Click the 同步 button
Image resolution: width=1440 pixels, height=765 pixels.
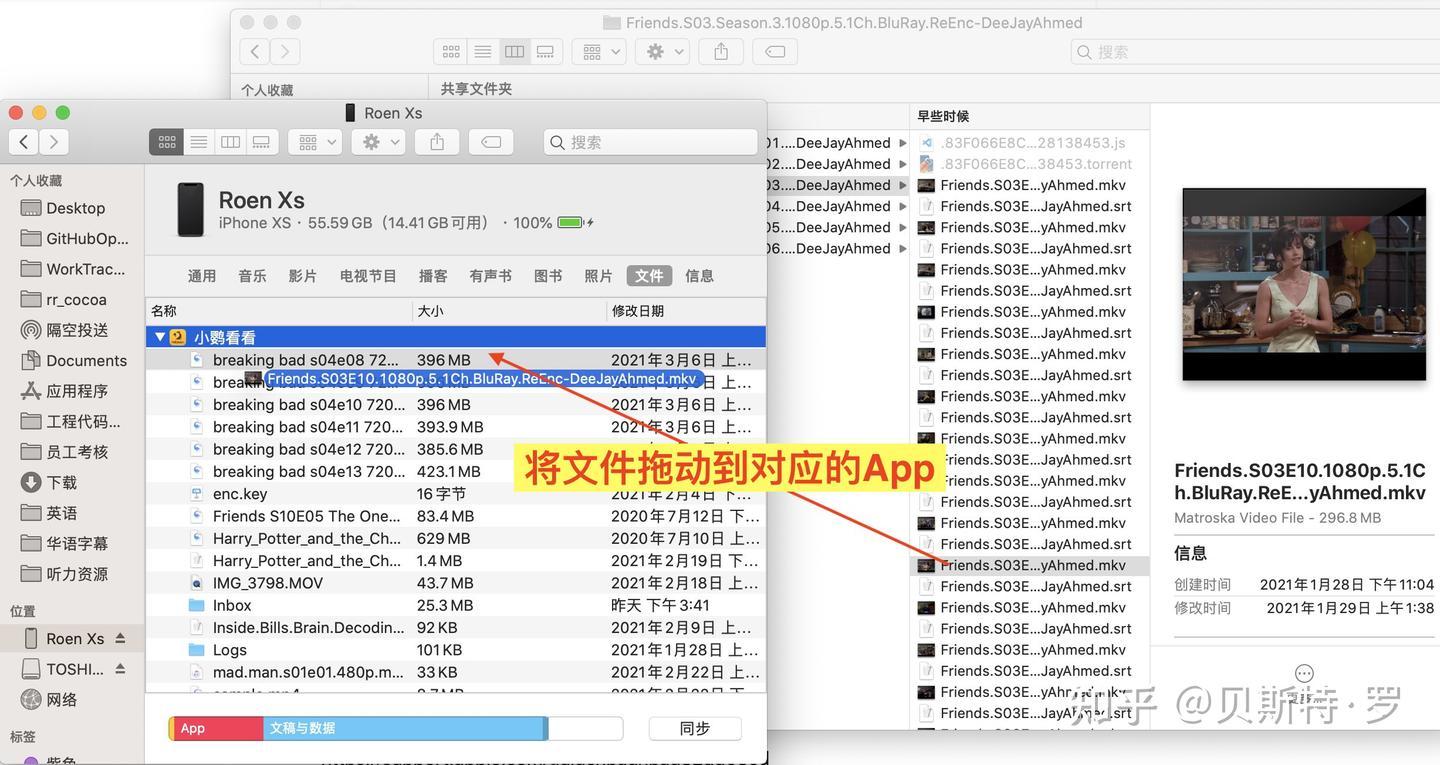click(695, 728)
